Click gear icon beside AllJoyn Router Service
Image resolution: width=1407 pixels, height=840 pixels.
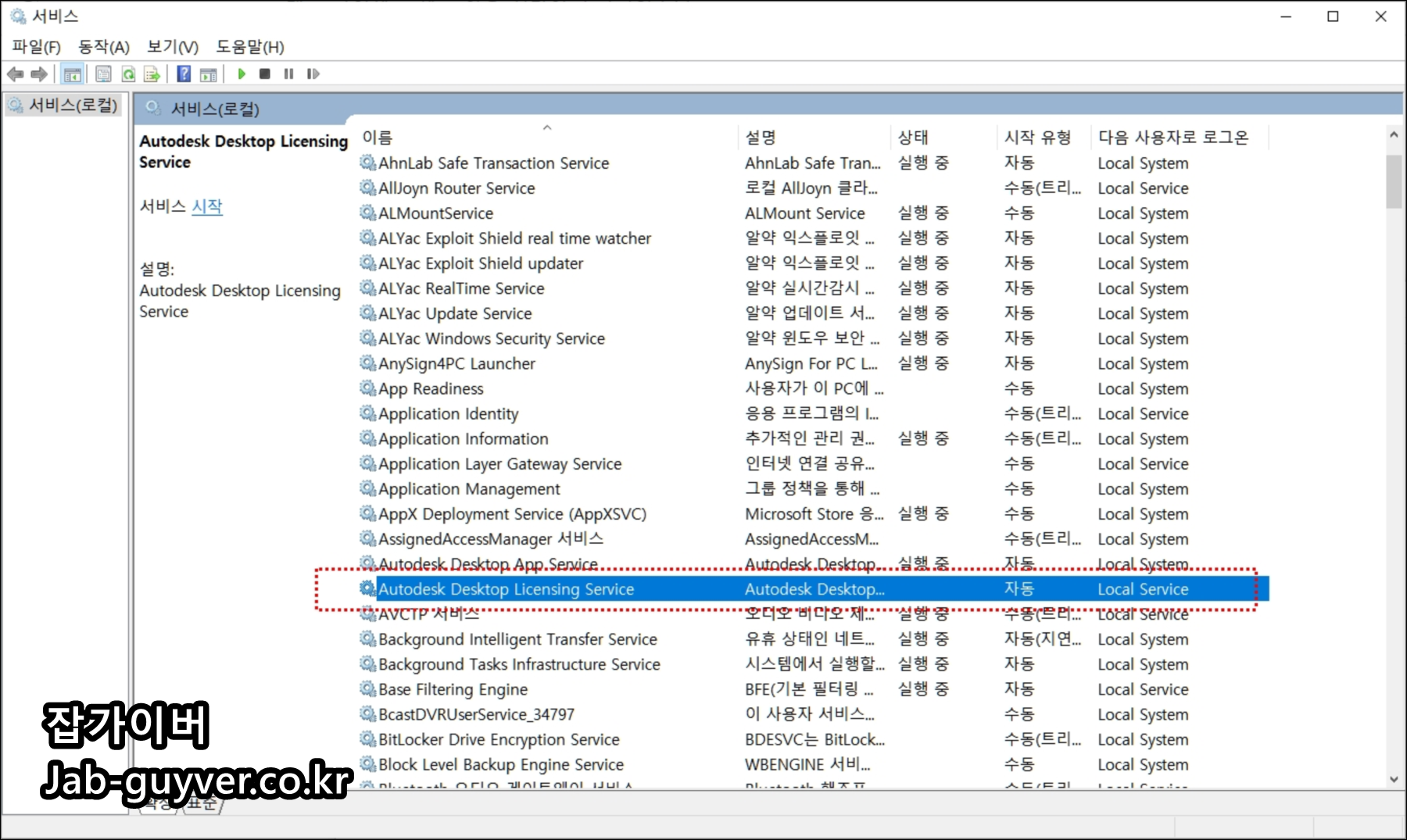click(x=367, y=188)
